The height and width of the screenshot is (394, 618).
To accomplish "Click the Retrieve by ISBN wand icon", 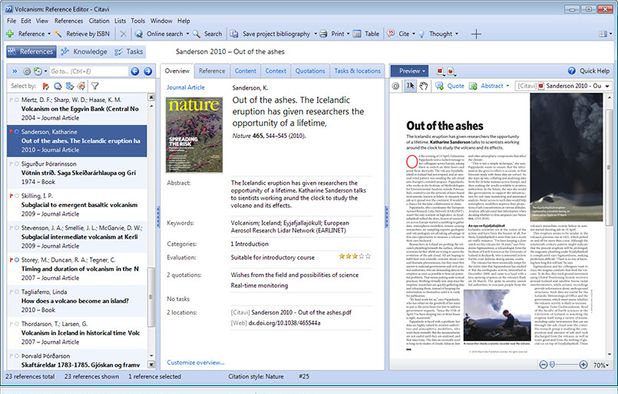I will 58,34.
